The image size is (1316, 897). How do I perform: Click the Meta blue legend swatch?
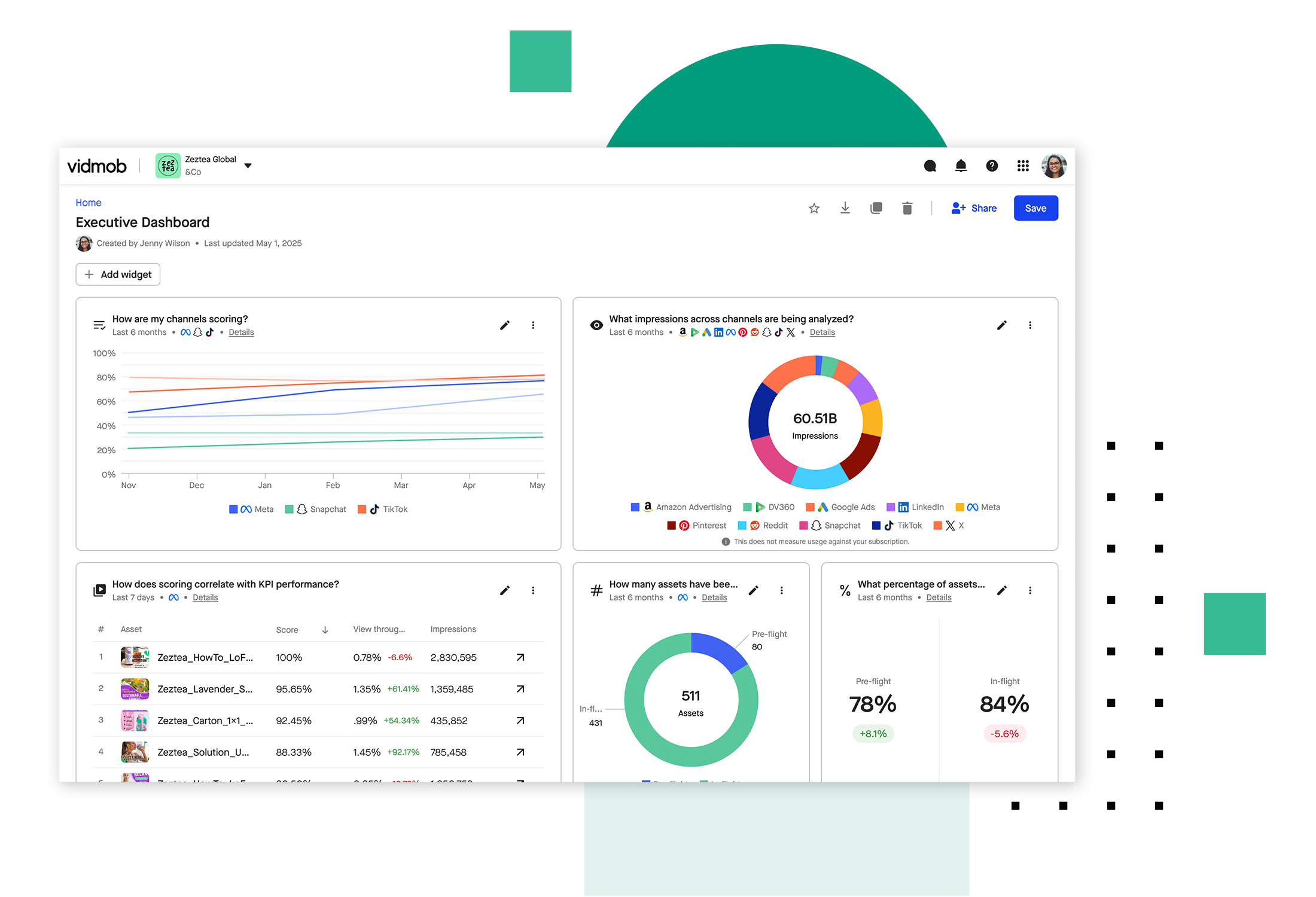(233, 509)
